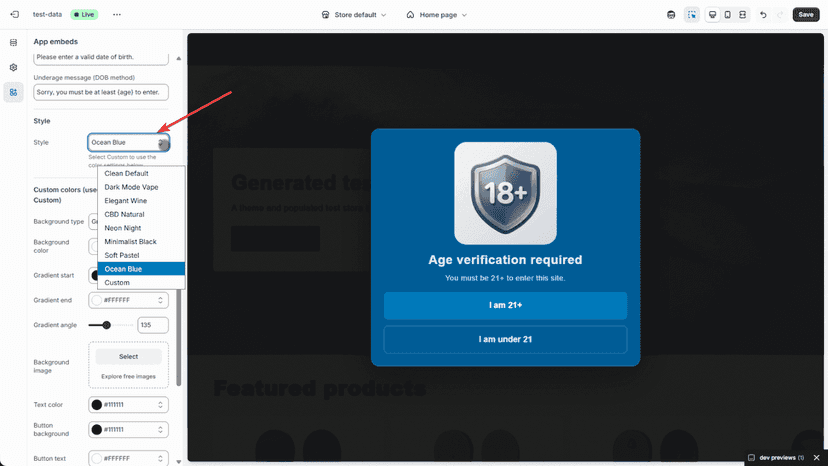Click Underage message DOB text field
The height and width of the screenshot is (466, 828).
coord(101,92)
